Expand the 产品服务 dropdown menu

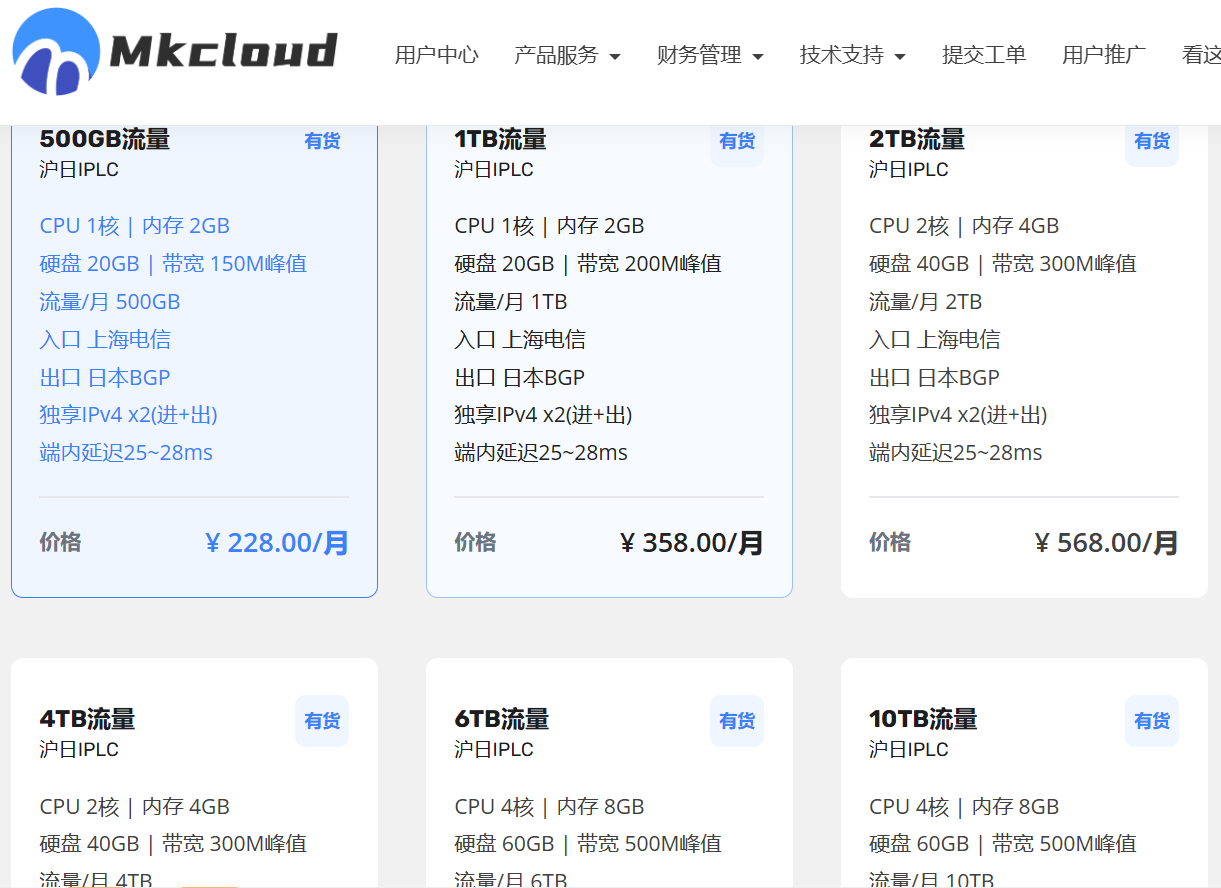point(568,56)
